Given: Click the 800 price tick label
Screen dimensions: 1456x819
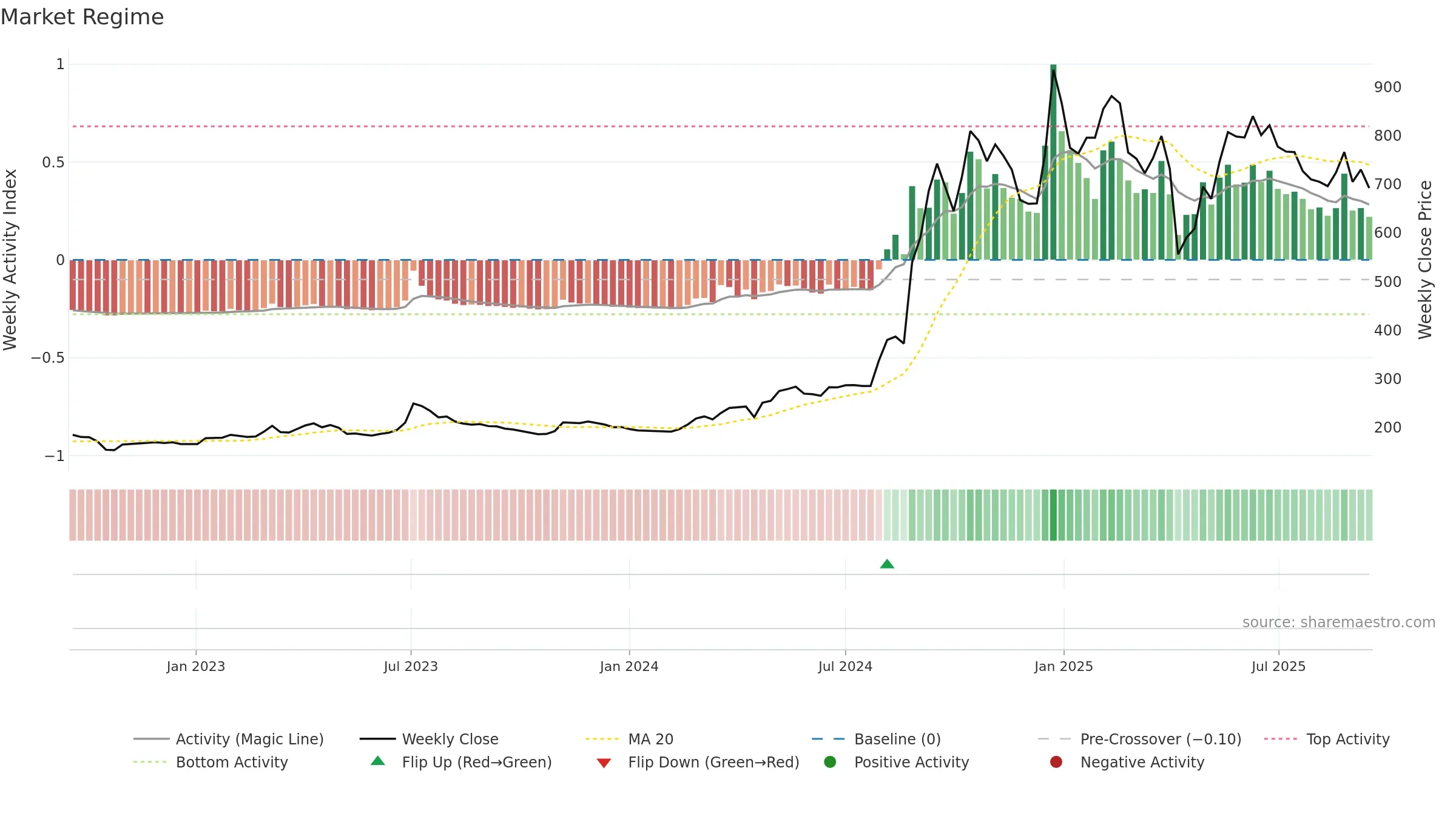Looking at the screenshot, I should coord(1388,135).
